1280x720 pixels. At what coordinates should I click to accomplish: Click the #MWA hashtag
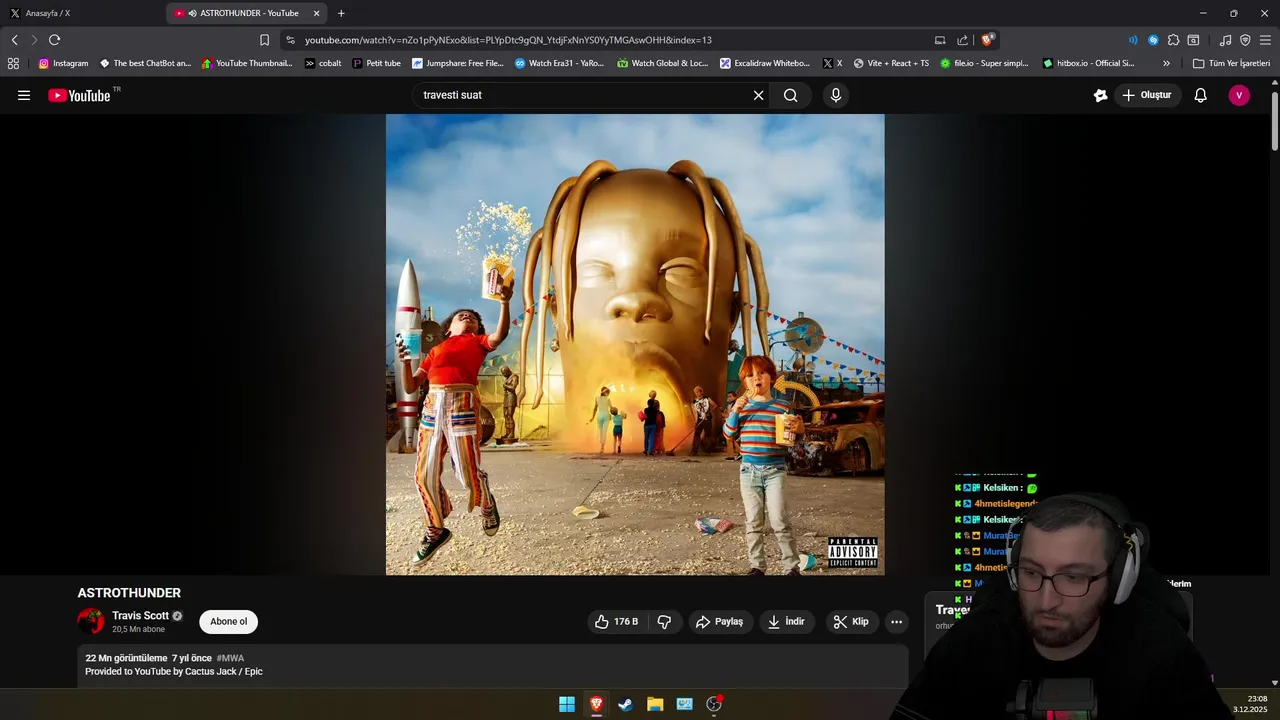[x=230, y=658]
